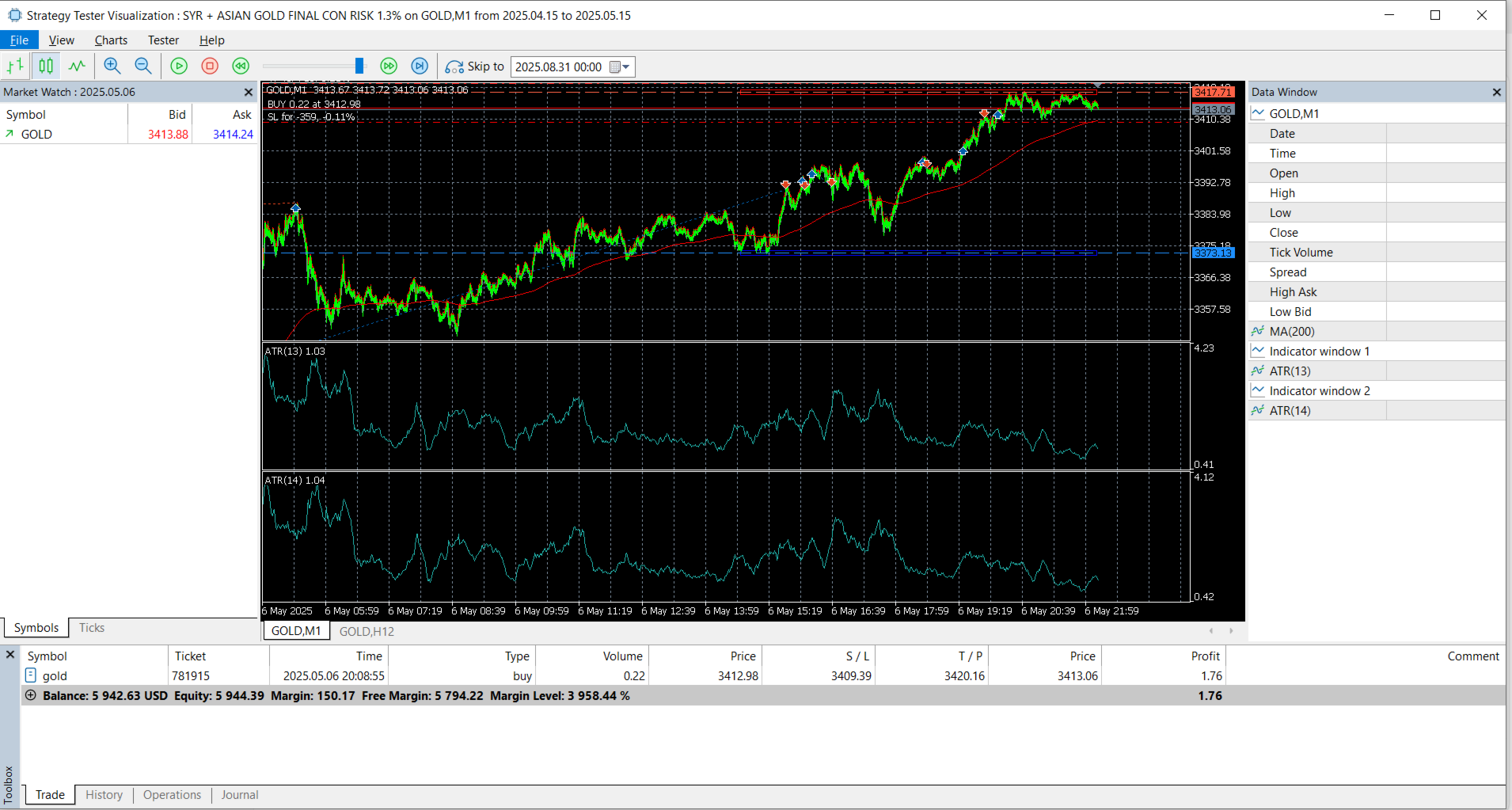Viewport: 1512px width, 810px height.
Task: Select the GOLD row in Market Watch
Action: (x=129, y=135)
